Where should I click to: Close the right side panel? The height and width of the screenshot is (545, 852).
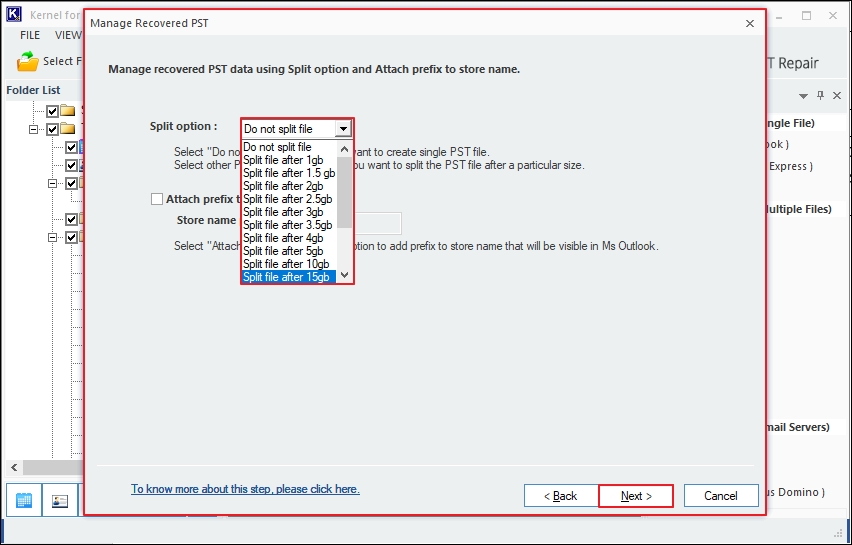point(837,96)
